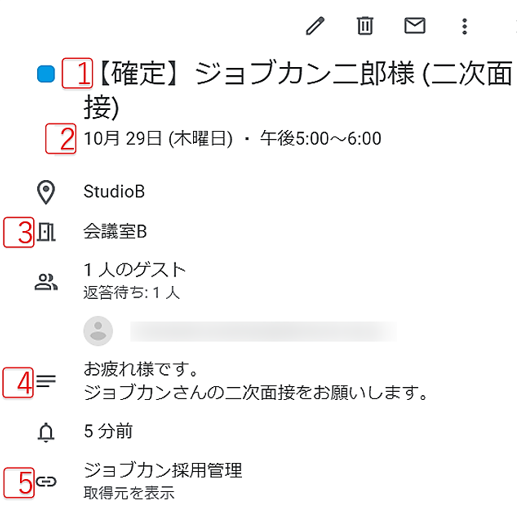Click the pencil edit event icon

pos(315,26)
